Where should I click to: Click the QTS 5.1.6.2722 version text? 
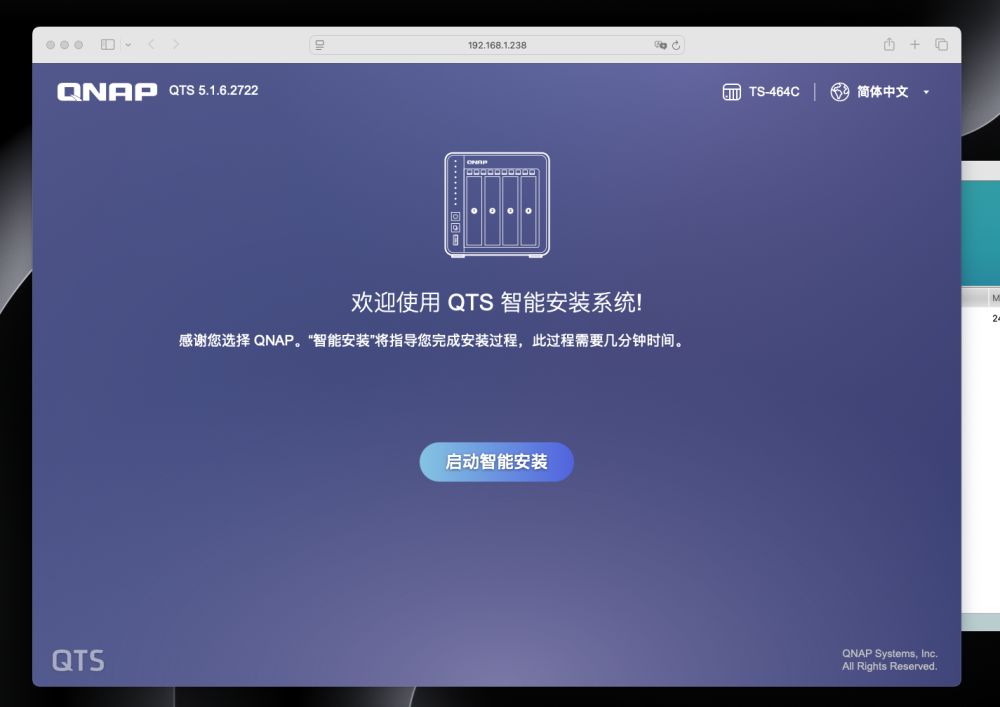point(214,91)
